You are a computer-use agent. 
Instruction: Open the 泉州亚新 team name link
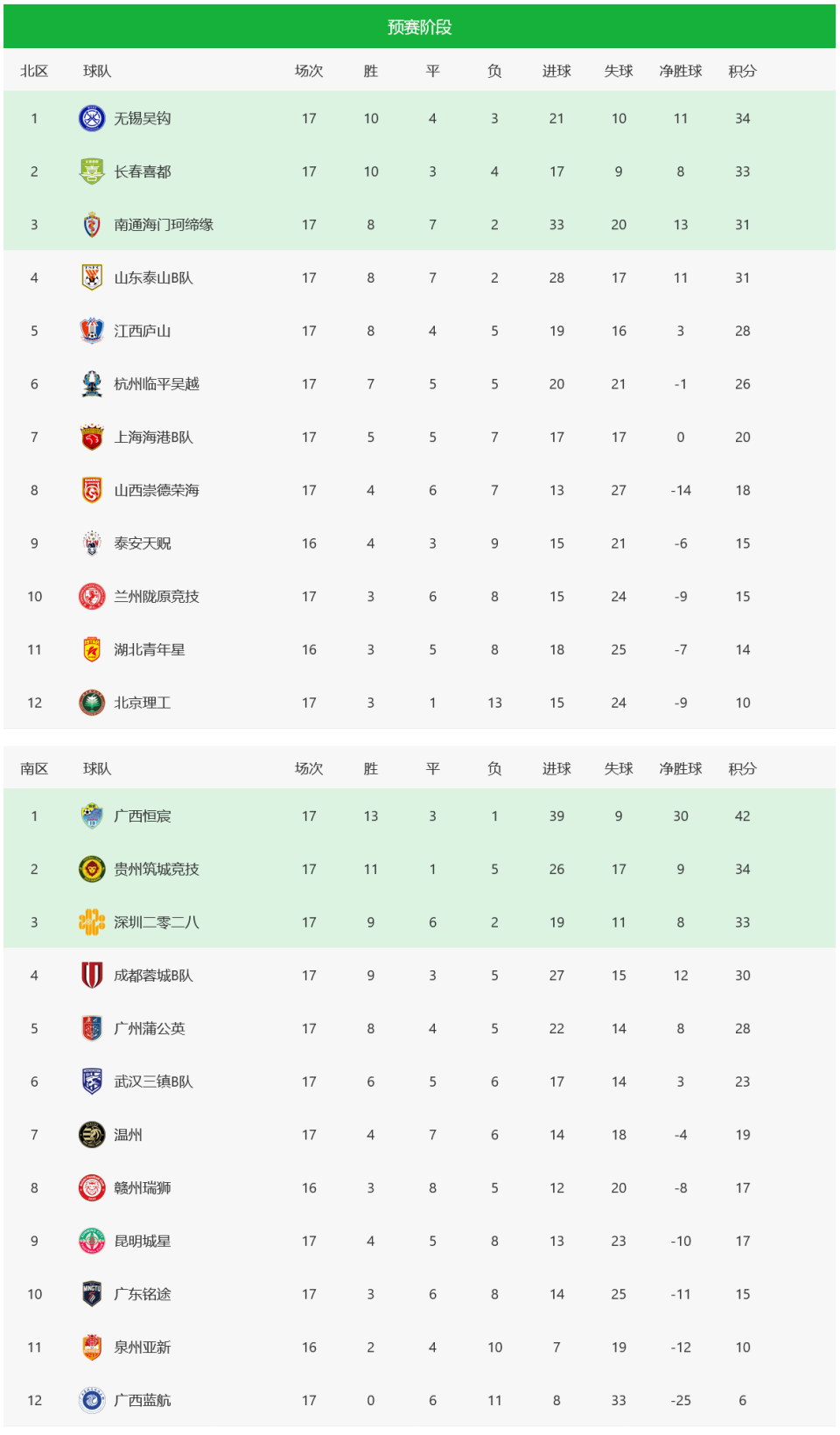[143, 1347]
